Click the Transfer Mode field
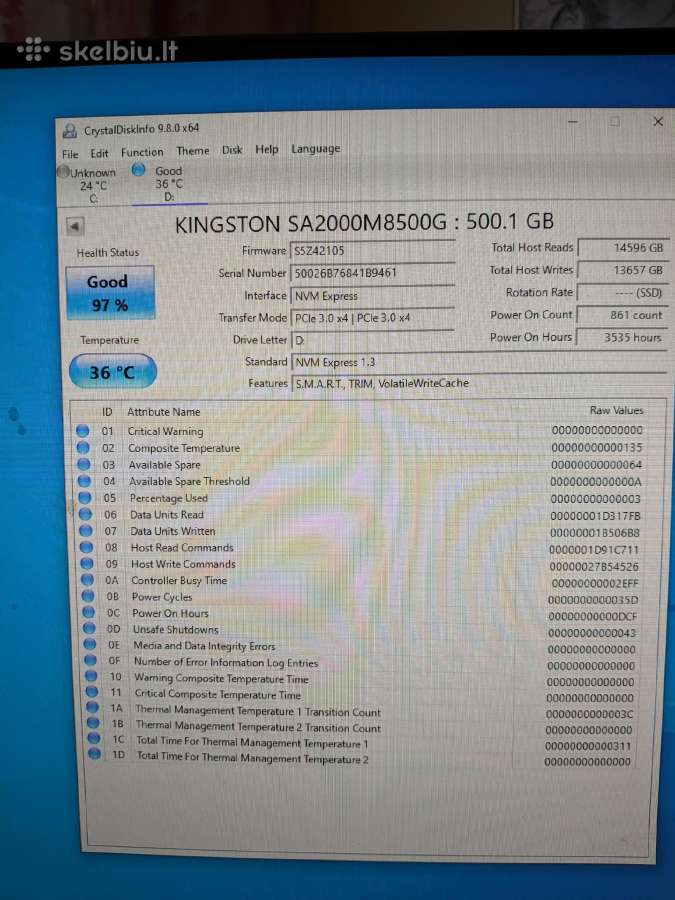675x900 pixels. point(373,317)
